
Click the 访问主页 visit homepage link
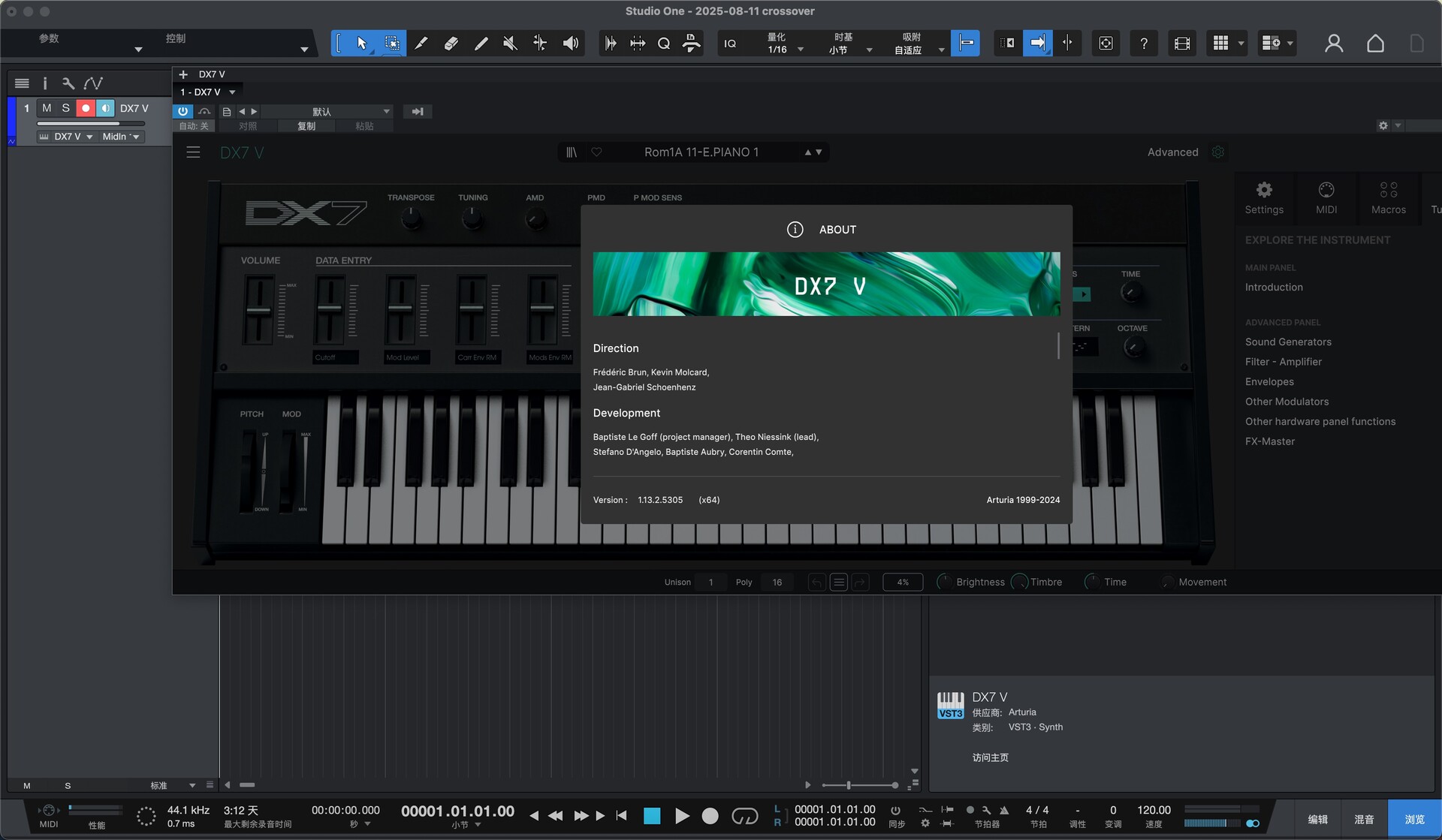click(990, 757)
